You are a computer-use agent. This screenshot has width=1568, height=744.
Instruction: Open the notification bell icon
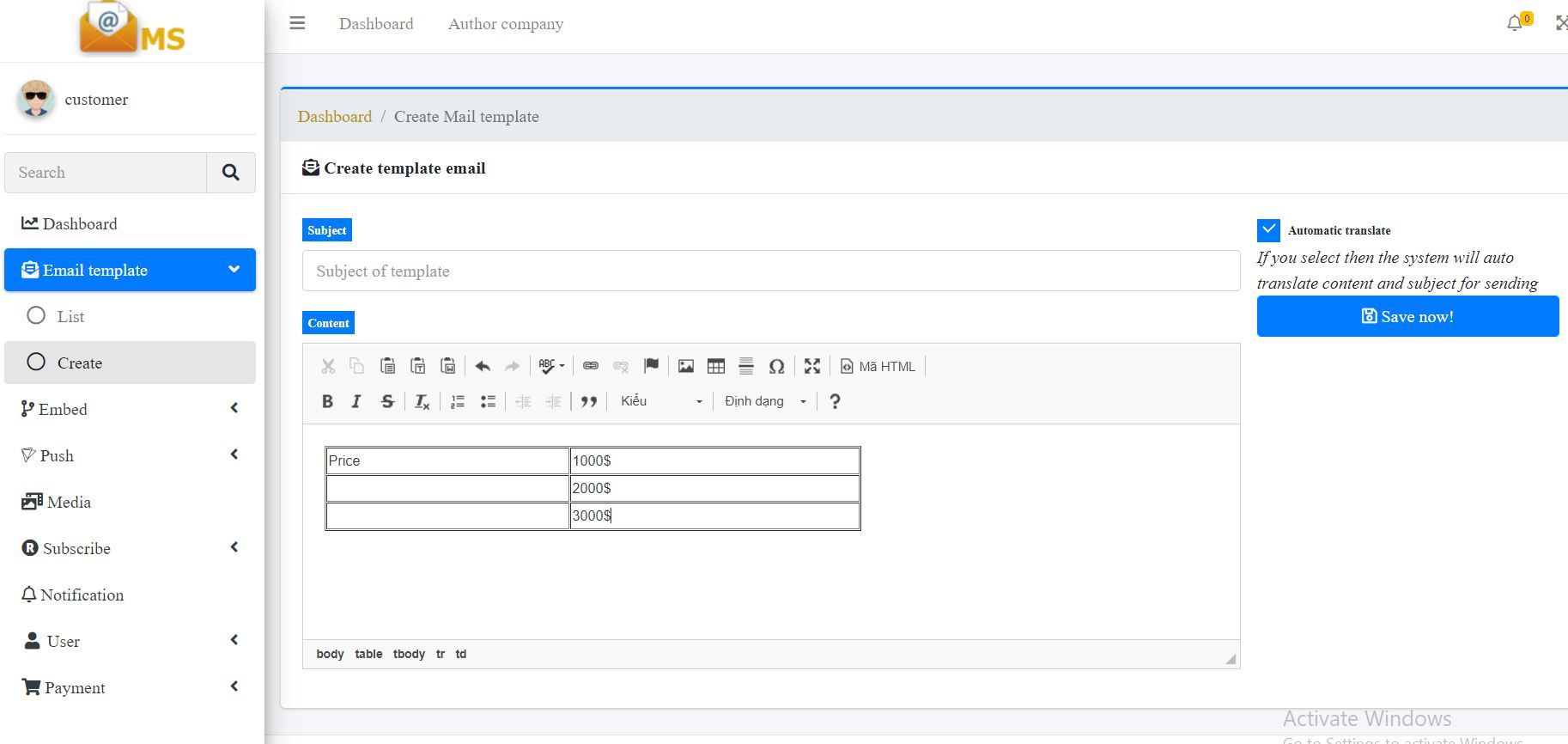tap(1515, 23)
